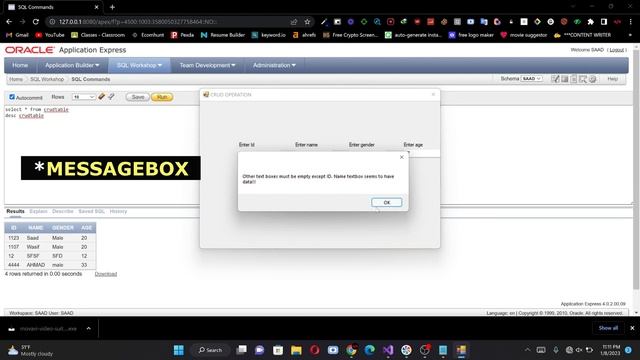Click OK in the message box
The width and height of the screenshot is (640, 360).
tap(387, 202)
